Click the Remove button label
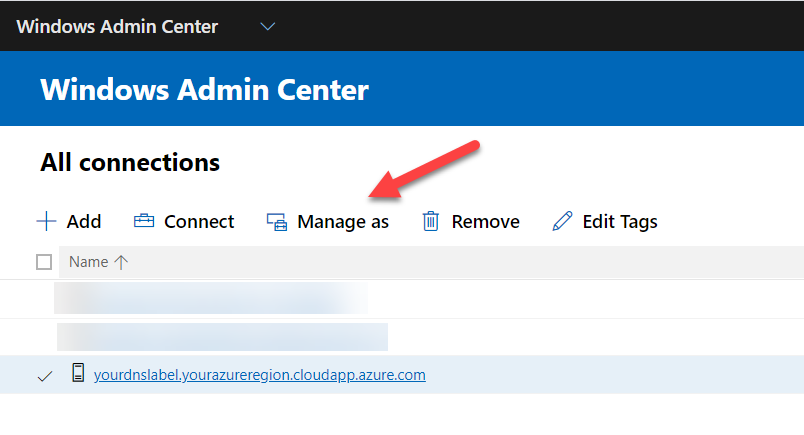The image size is (804, 435). coord(486,222)
